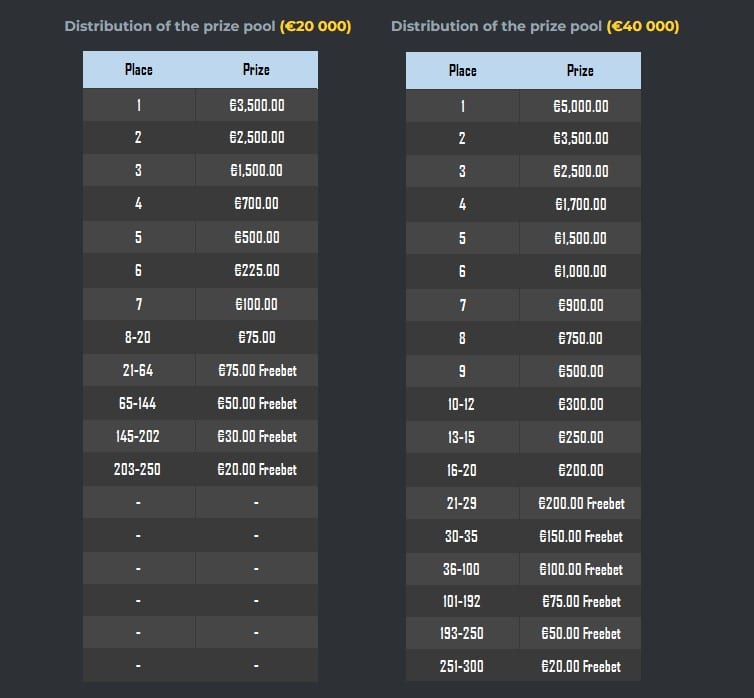Click the €5,000.00 first place prize
754x698 pixels.
[580, 106]
